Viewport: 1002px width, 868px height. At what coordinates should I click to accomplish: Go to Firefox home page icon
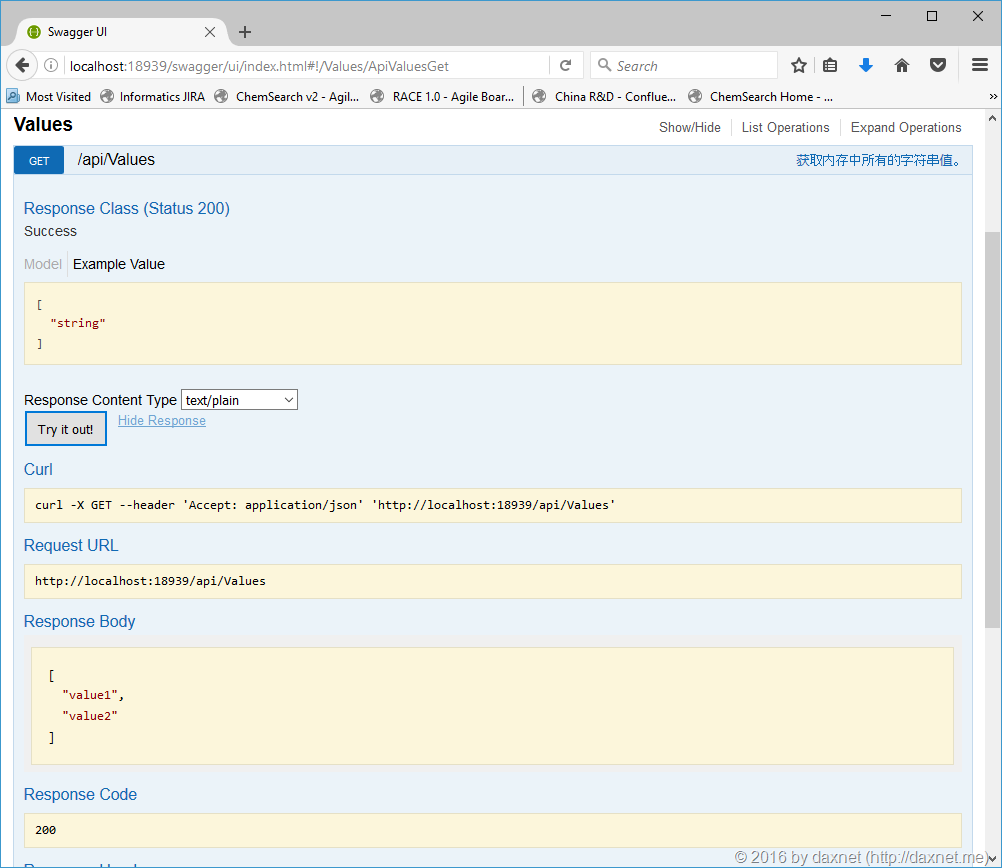(902, 66)
